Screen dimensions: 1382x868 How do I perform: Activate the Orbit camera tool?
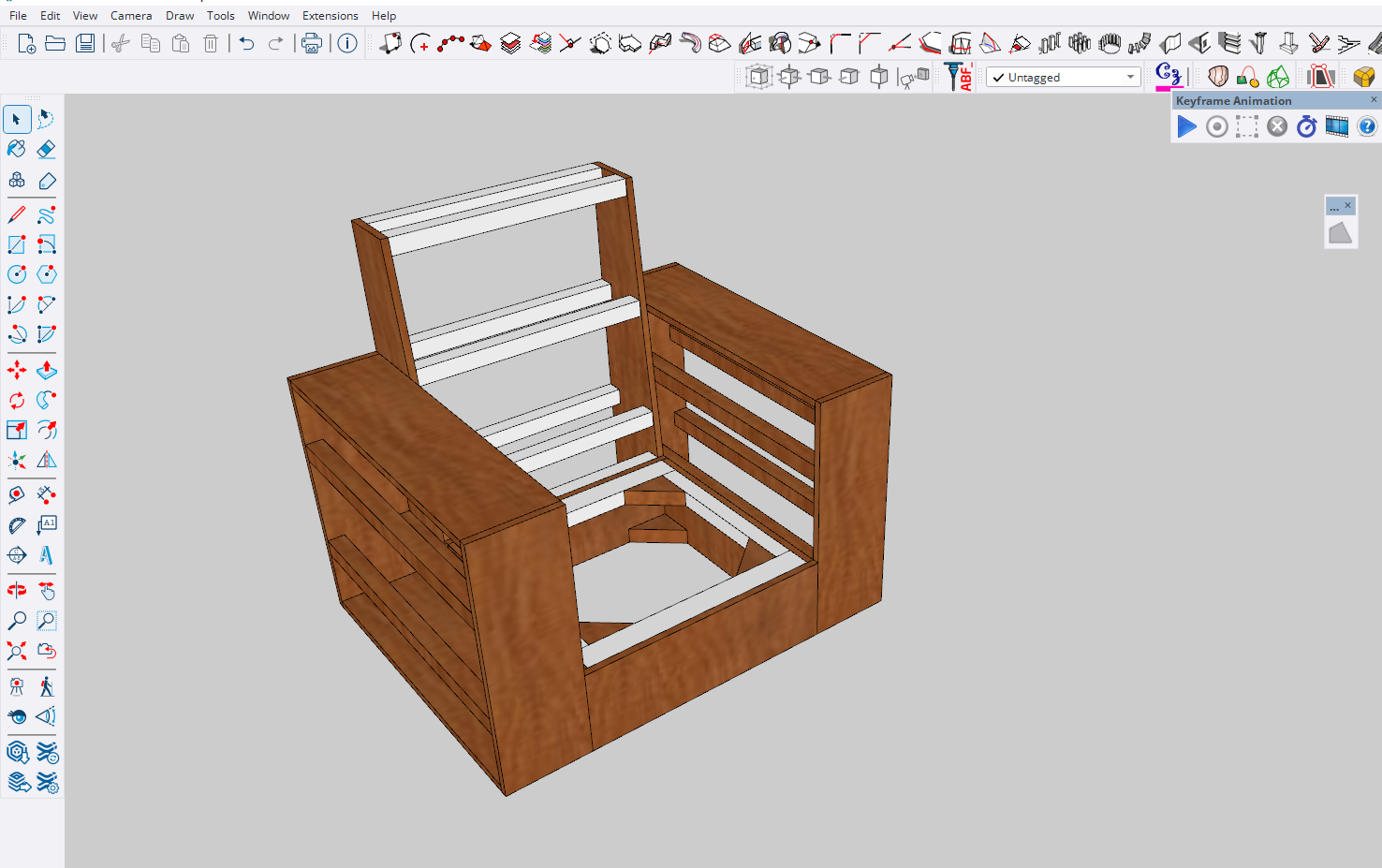tap(17, 590)
